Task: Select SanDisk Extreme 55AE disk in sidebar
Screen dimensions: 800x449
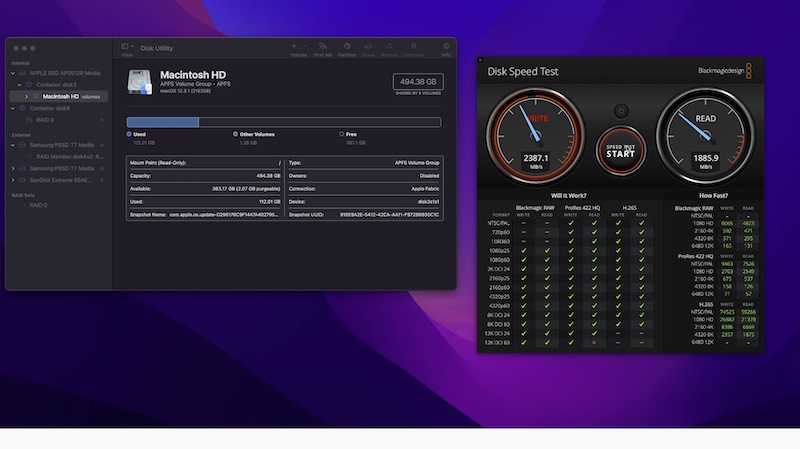Action: (x=60, y=180)
